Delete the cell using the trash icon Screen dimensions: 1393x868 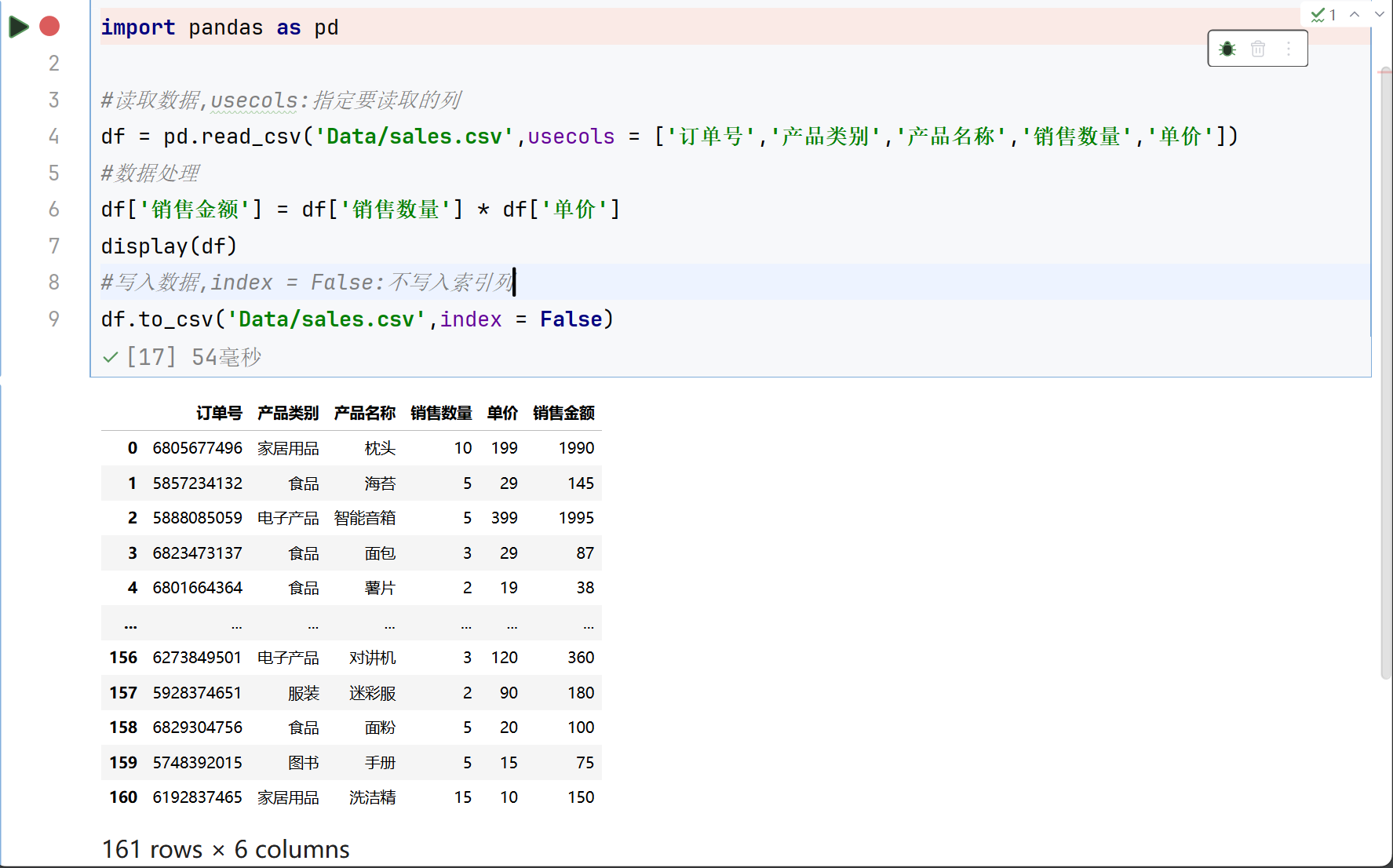[1258, 49]
